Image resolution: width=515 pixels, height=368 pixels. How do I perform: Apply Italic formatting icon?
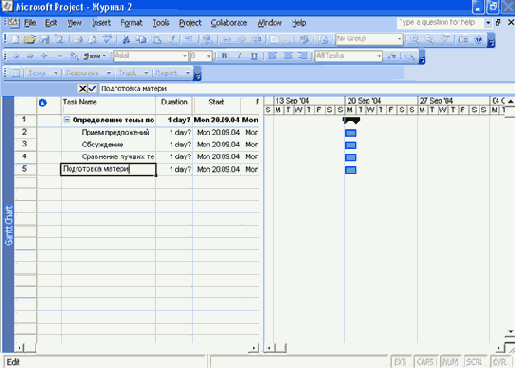coord(239,56)
